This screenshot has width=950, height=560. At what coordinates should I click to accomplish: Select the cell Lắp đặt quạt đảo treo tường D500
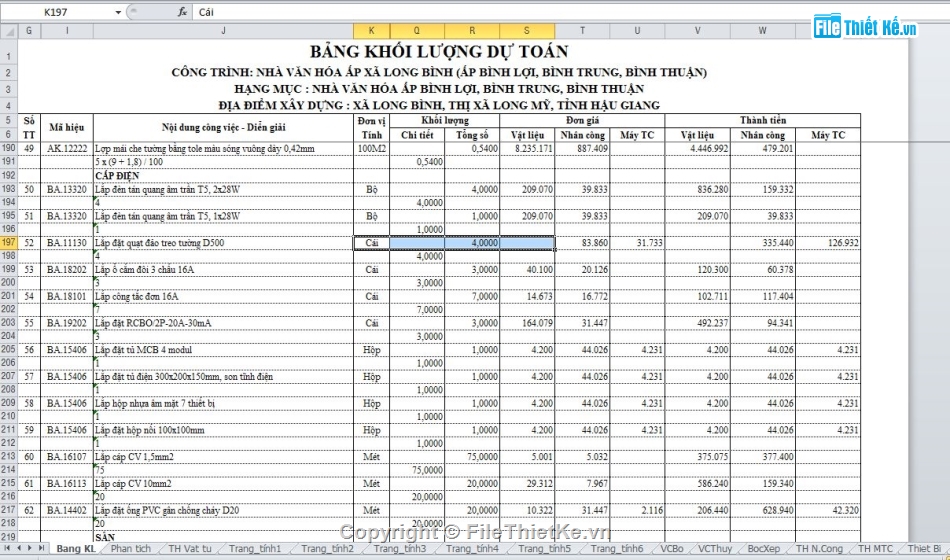pyautogui.click(x=223, y=242)
